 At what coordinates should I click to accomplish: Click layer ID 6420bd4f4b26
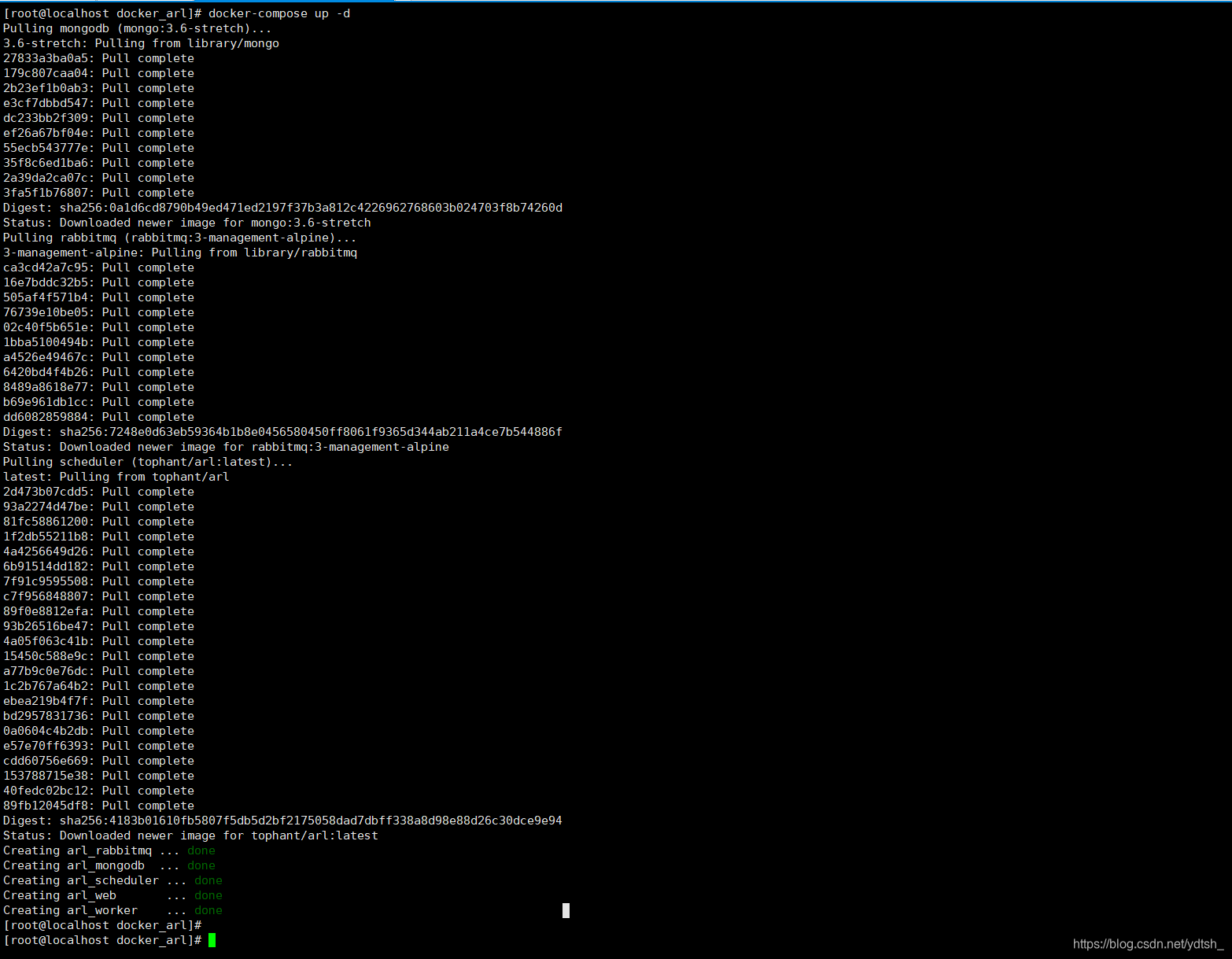pyautogui.click(x=46, y=372)
